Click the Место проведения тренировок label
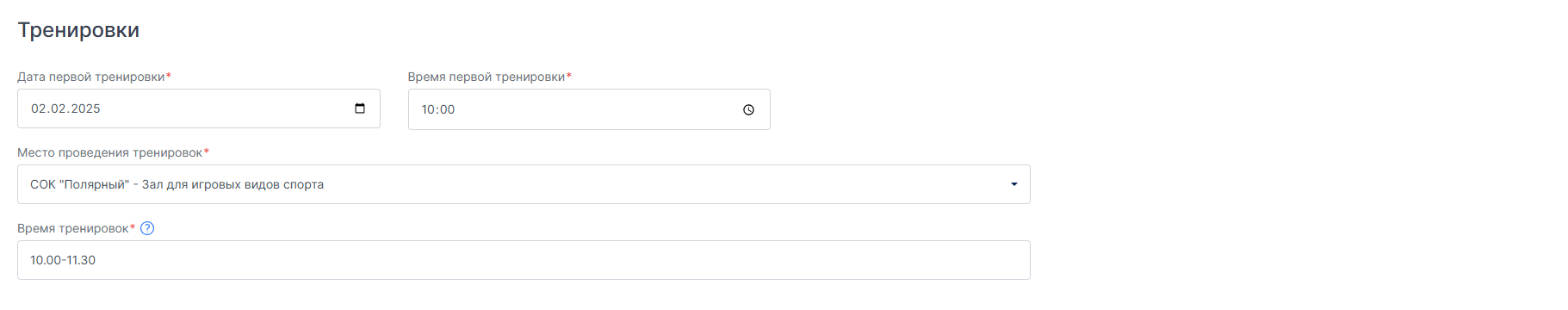The image size is (1568, 310). (x=110, y=152)
